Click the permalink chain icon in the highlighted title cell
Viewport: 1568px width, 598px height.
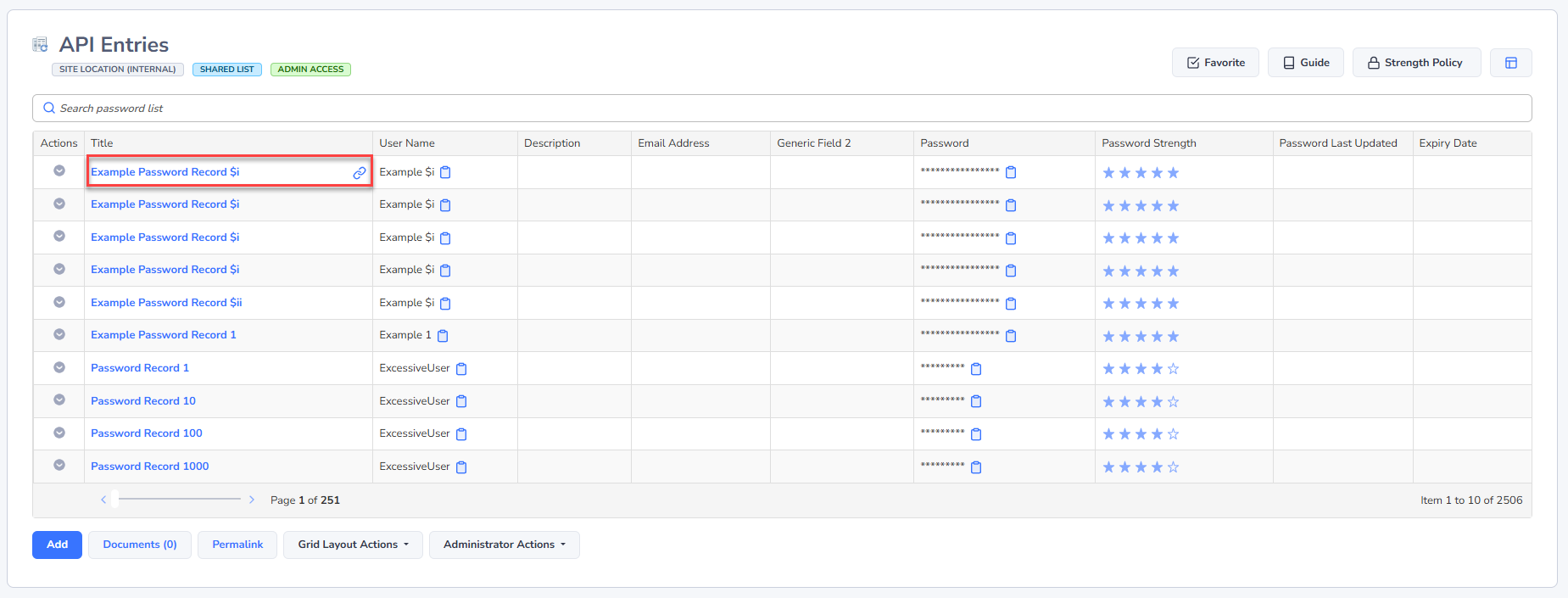click(360, 172)
